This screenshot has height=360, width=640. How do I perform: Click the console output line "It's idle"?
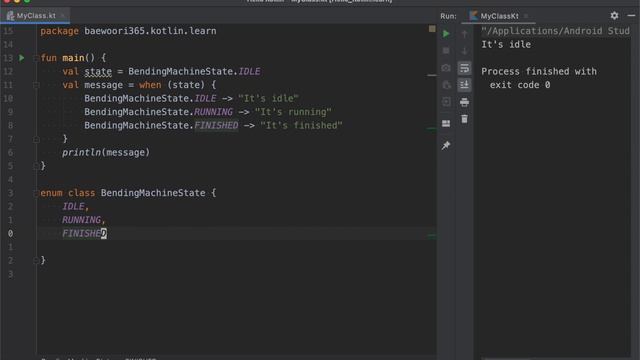pos(506,44)
